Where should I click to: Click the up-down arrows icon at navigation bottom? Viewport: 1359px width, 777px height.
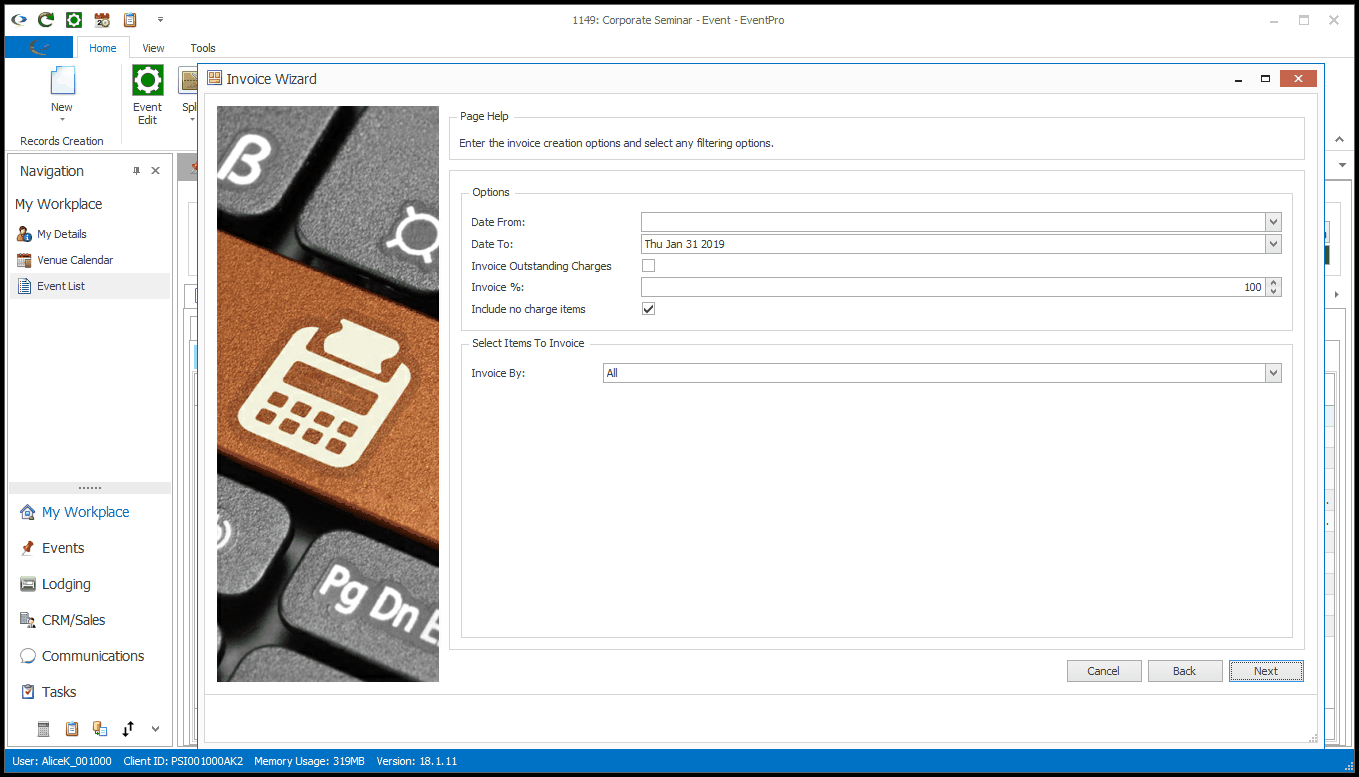[128, 729]
